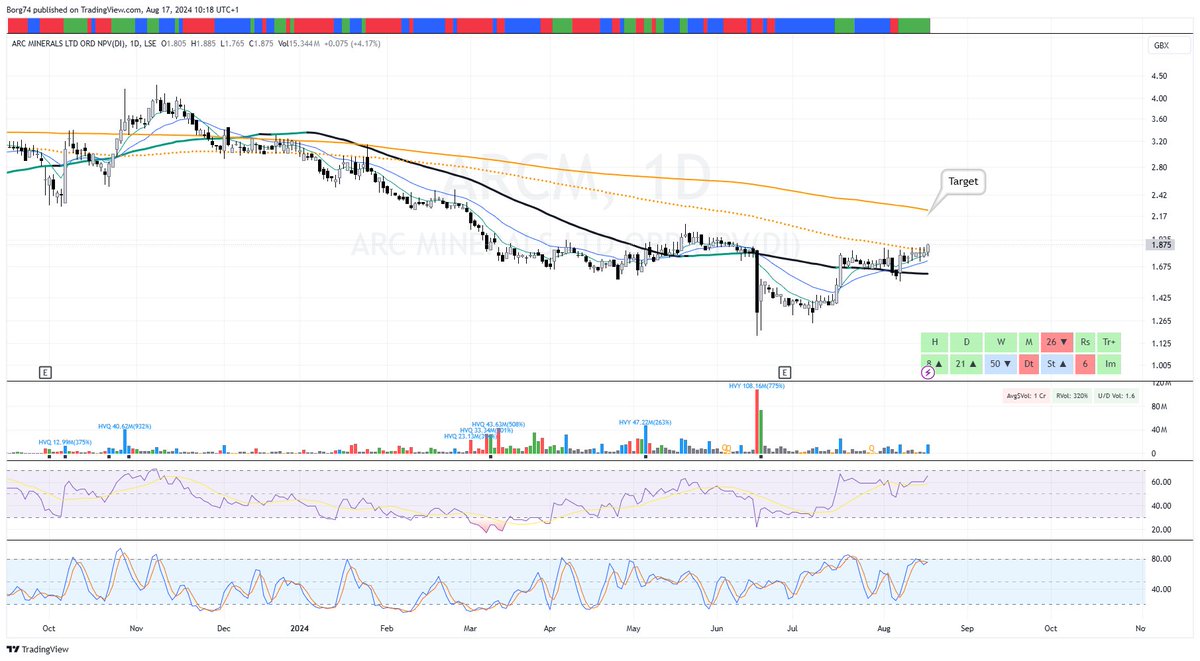Click the Jul label on time axis
1200x661 pixels.
(792, 631)
